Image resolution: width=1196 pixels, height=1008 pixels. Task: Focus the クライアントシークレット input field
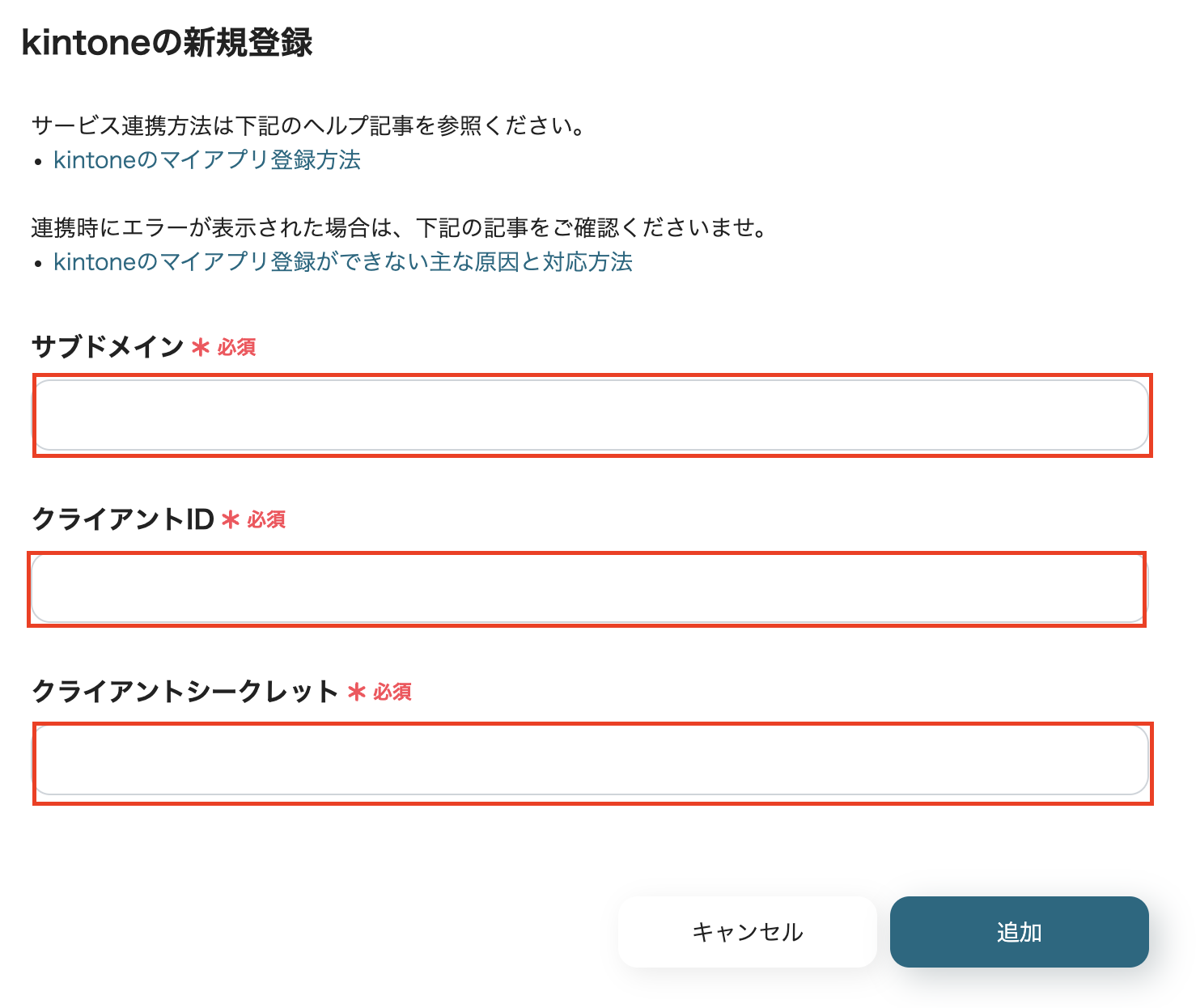pyautogui.click(x=591, y=760)
